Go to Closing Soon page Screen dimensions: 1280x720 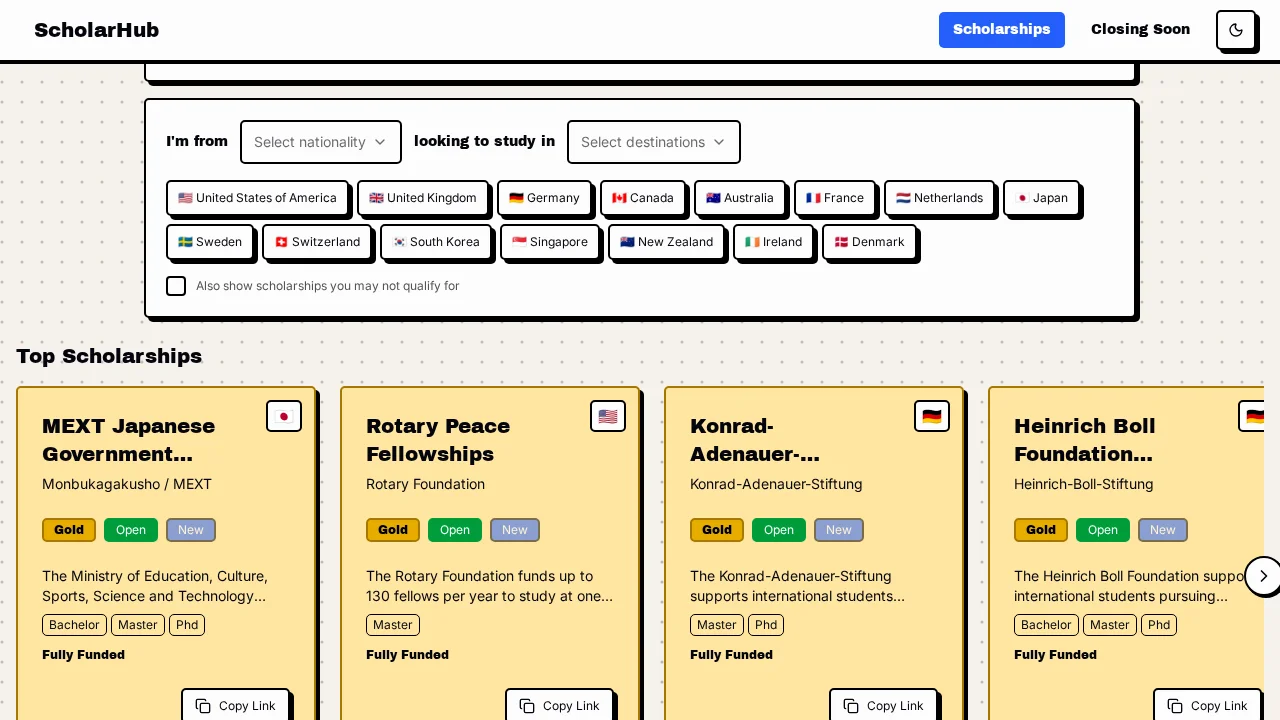[1140, 30]
